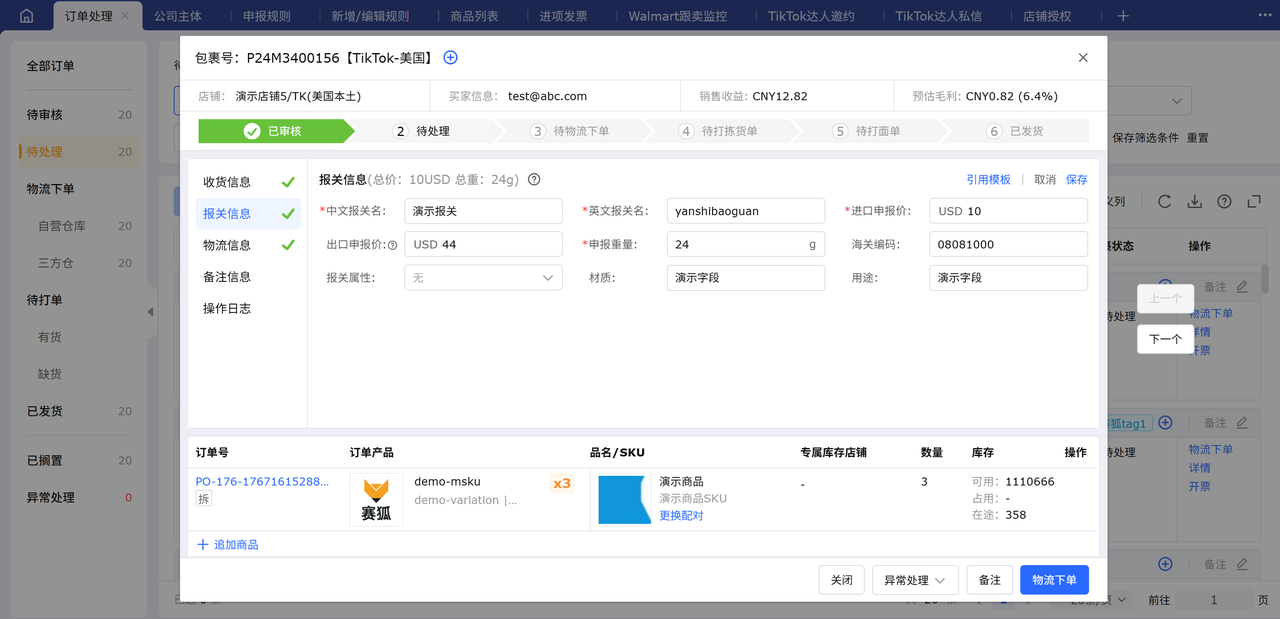Close the package detail dialog

(1083, 58)
